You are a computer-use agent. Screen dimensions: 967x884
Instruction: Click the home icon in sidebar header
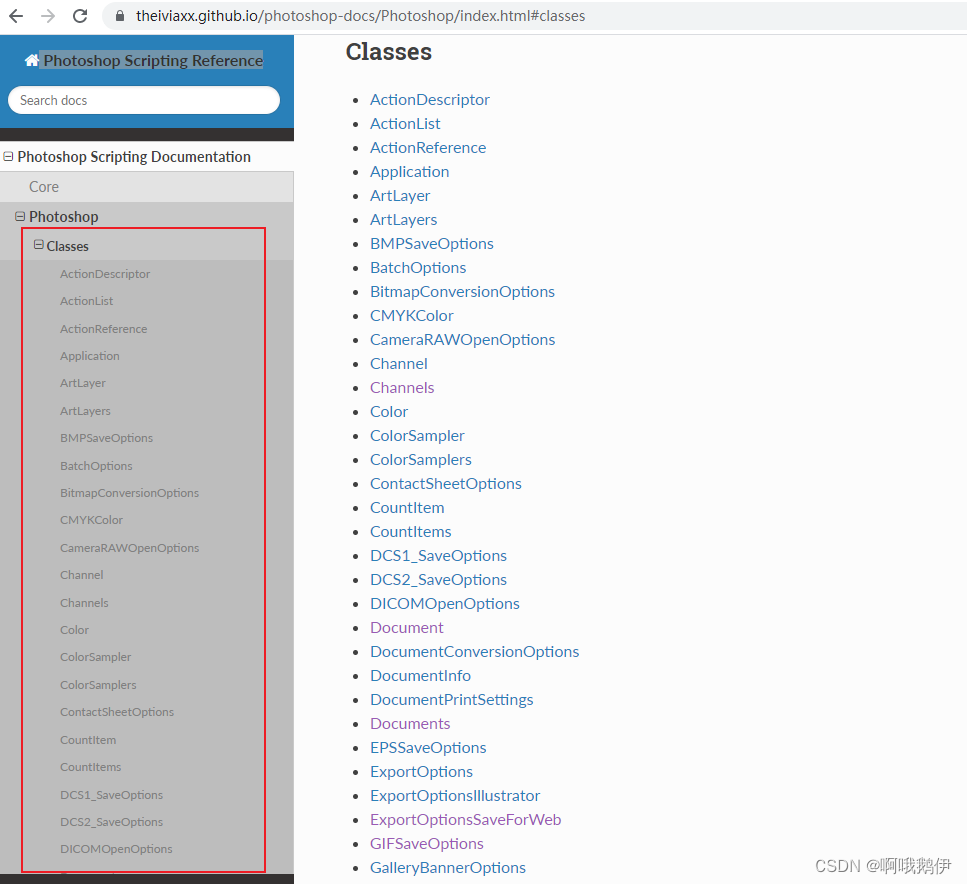32,60
